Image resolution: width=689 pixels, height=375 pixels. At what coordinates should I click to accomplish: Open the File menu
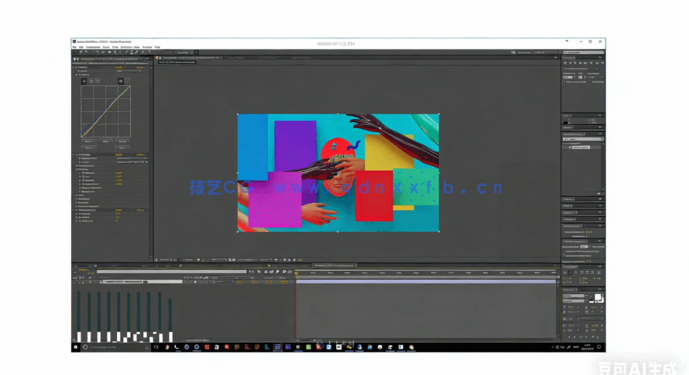(74, 47)
